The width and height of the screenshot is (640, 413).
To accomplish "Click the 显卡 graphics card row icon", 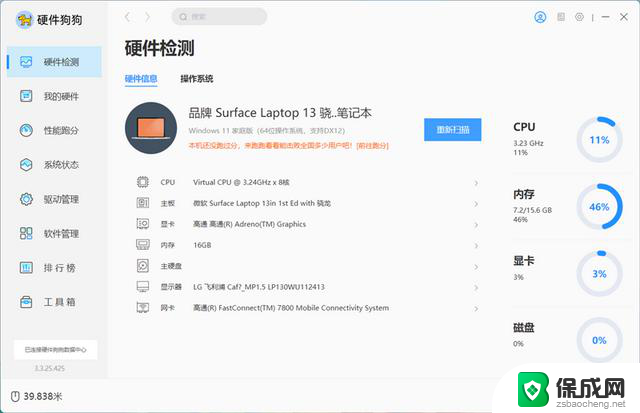I will click(142, 224).
